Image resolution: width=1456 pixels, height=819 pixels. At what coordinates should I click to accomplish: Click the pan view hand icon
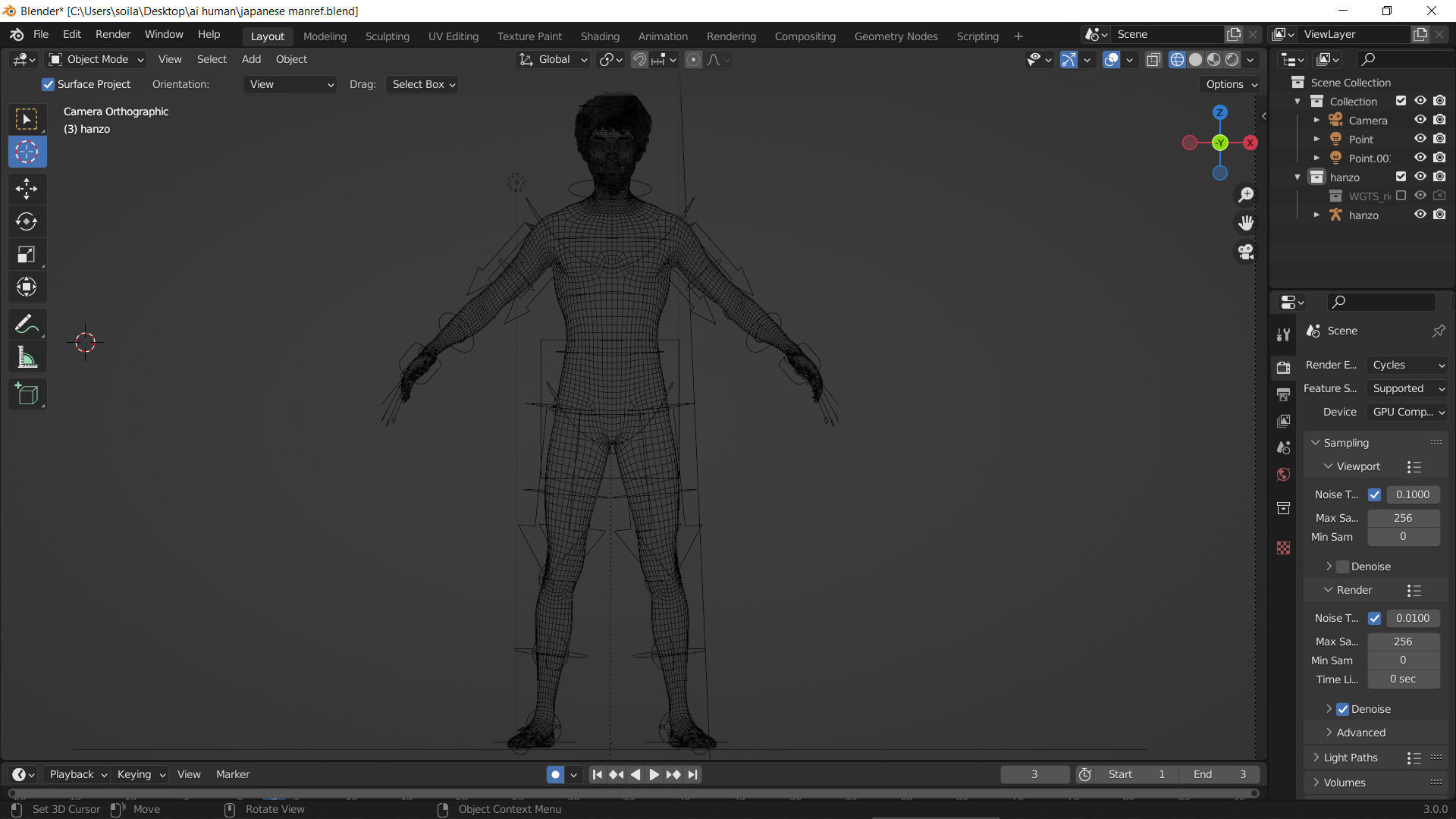click(1245, 223)
